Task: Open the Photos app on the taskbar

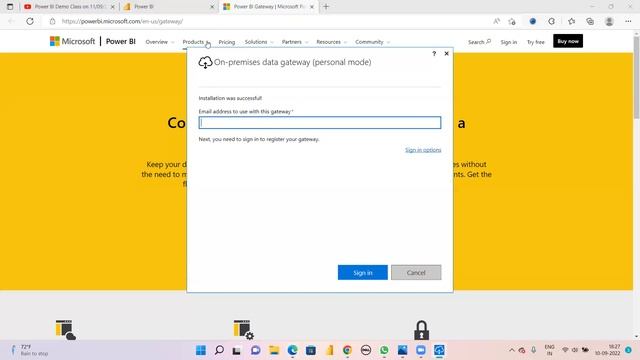Action: pyautogui.click(x=402, y=350)
